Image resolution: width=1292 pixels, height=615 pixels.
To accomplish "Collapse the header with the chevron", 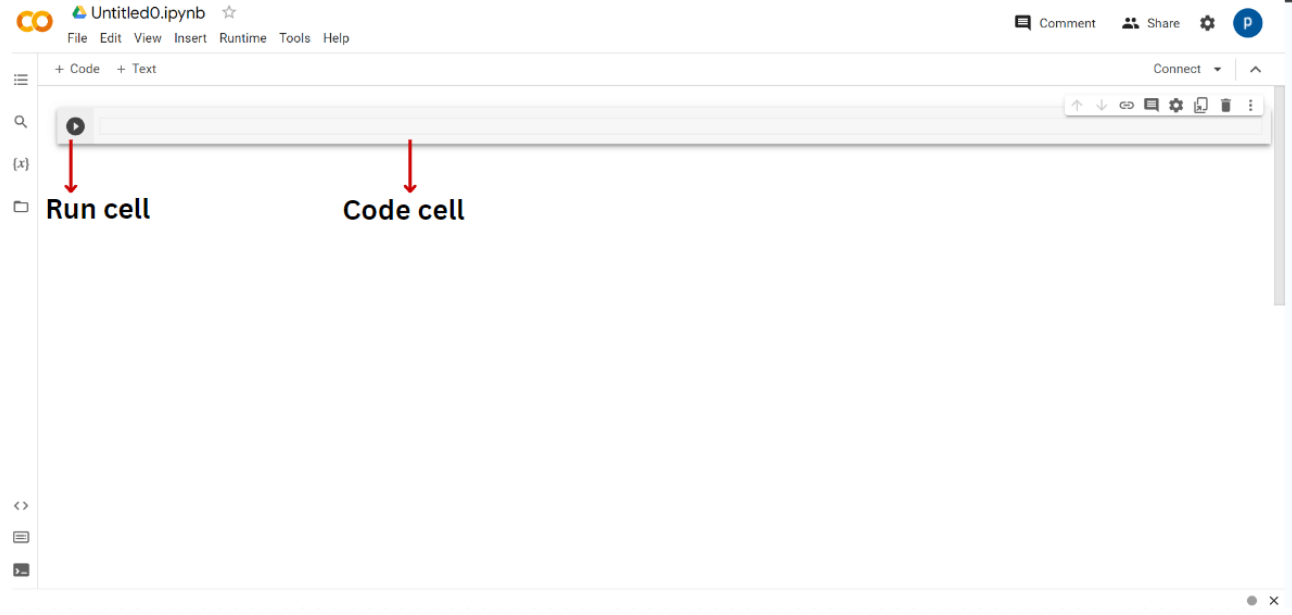I will (x=1256, y=68).
